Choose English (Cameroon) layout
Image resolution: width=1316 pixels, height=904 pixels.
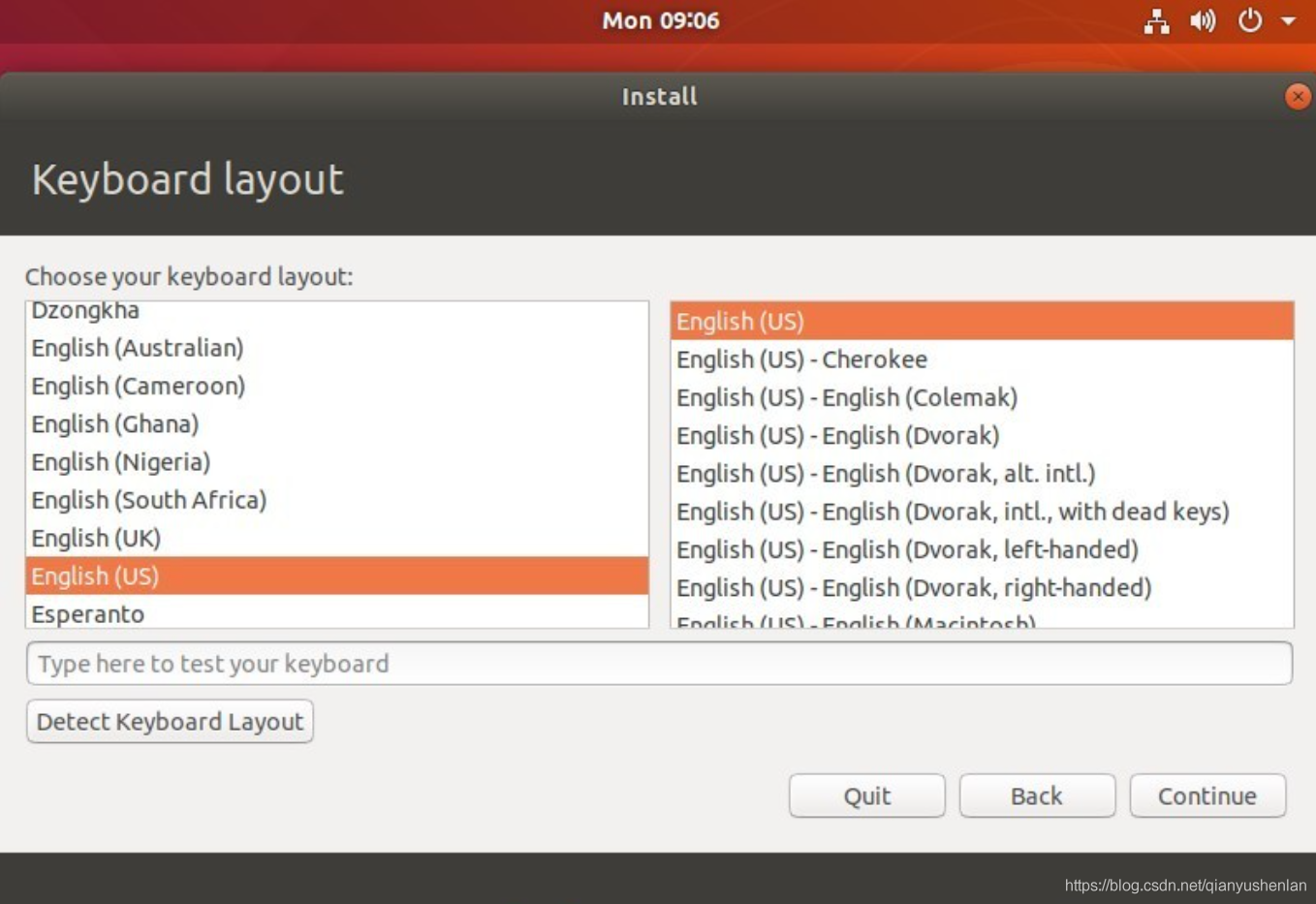coord(336,386)
